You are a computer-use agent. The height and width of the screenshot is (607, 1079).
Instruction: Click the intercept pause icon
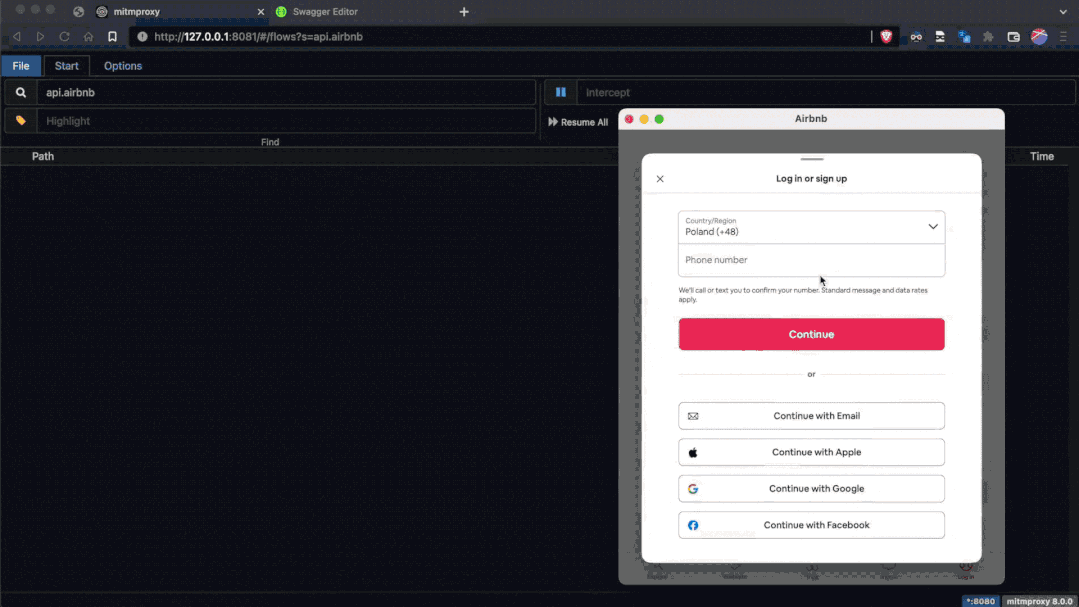[561, 92]
